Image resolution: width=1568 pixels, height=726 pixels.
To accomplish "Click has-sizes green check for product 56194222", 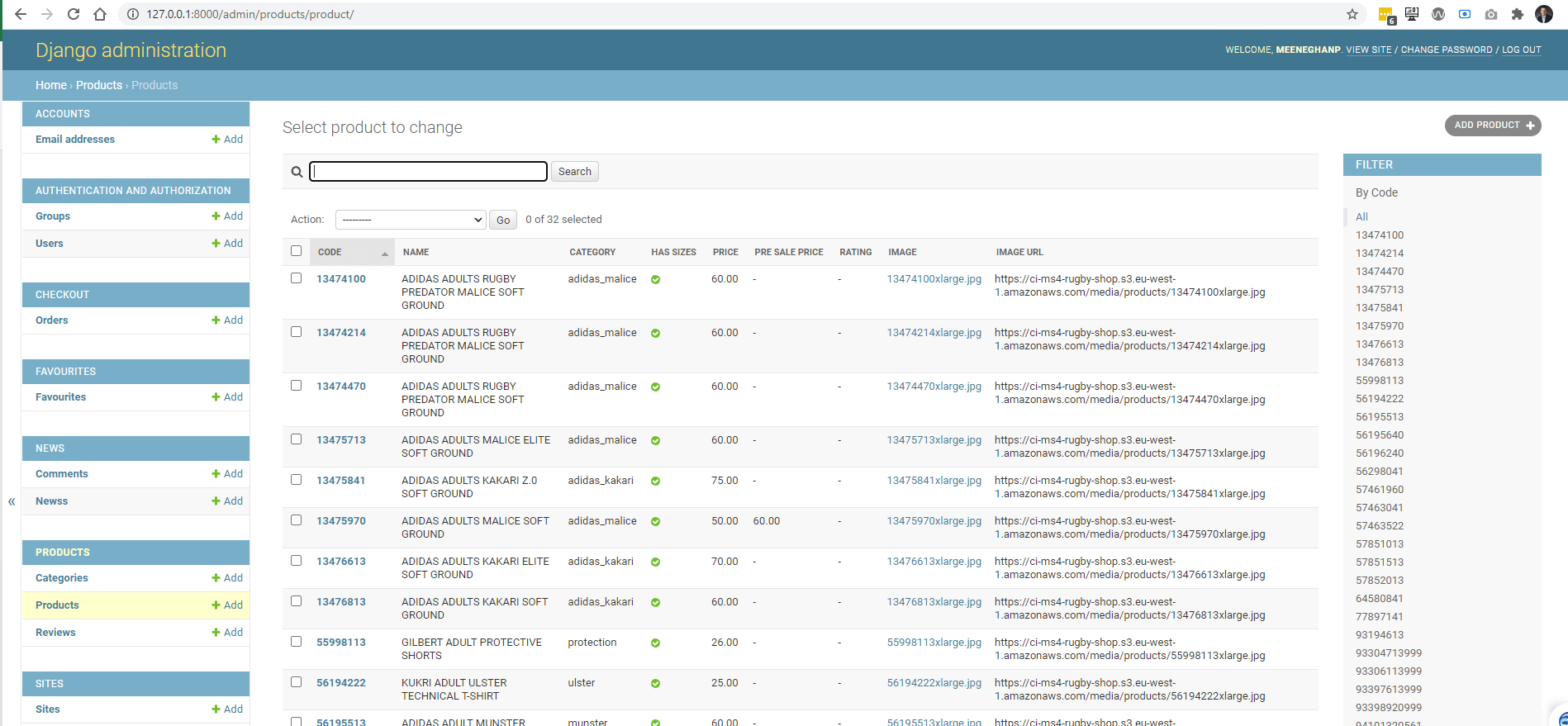I will click(x=655, y=684).
